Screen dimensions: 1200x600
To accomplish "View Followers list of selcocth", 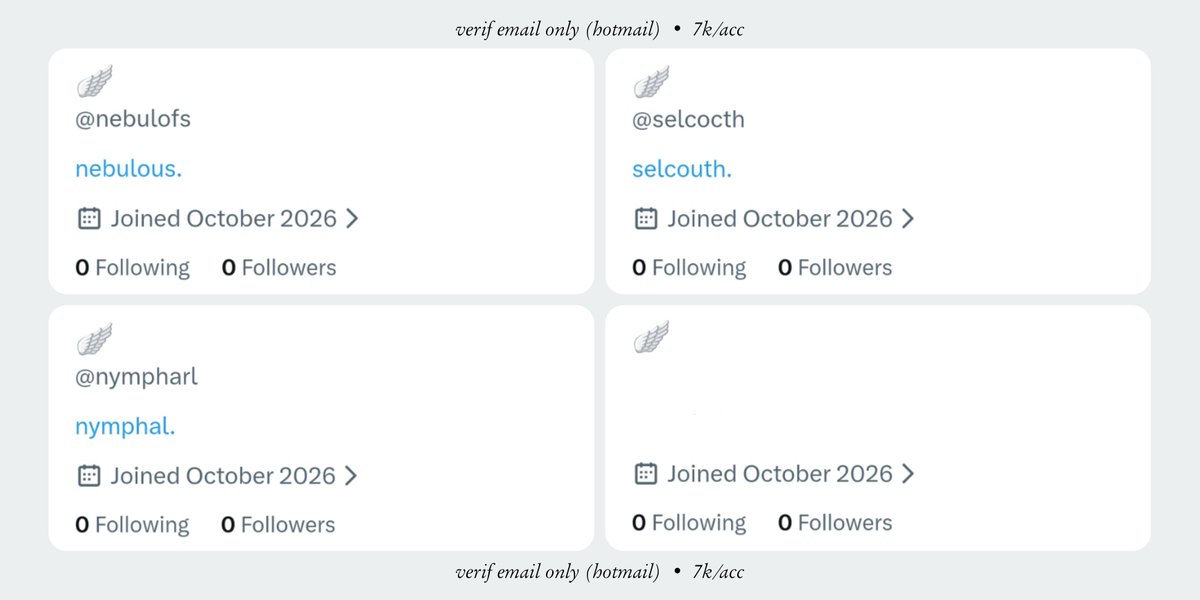I will click(835, 267).
